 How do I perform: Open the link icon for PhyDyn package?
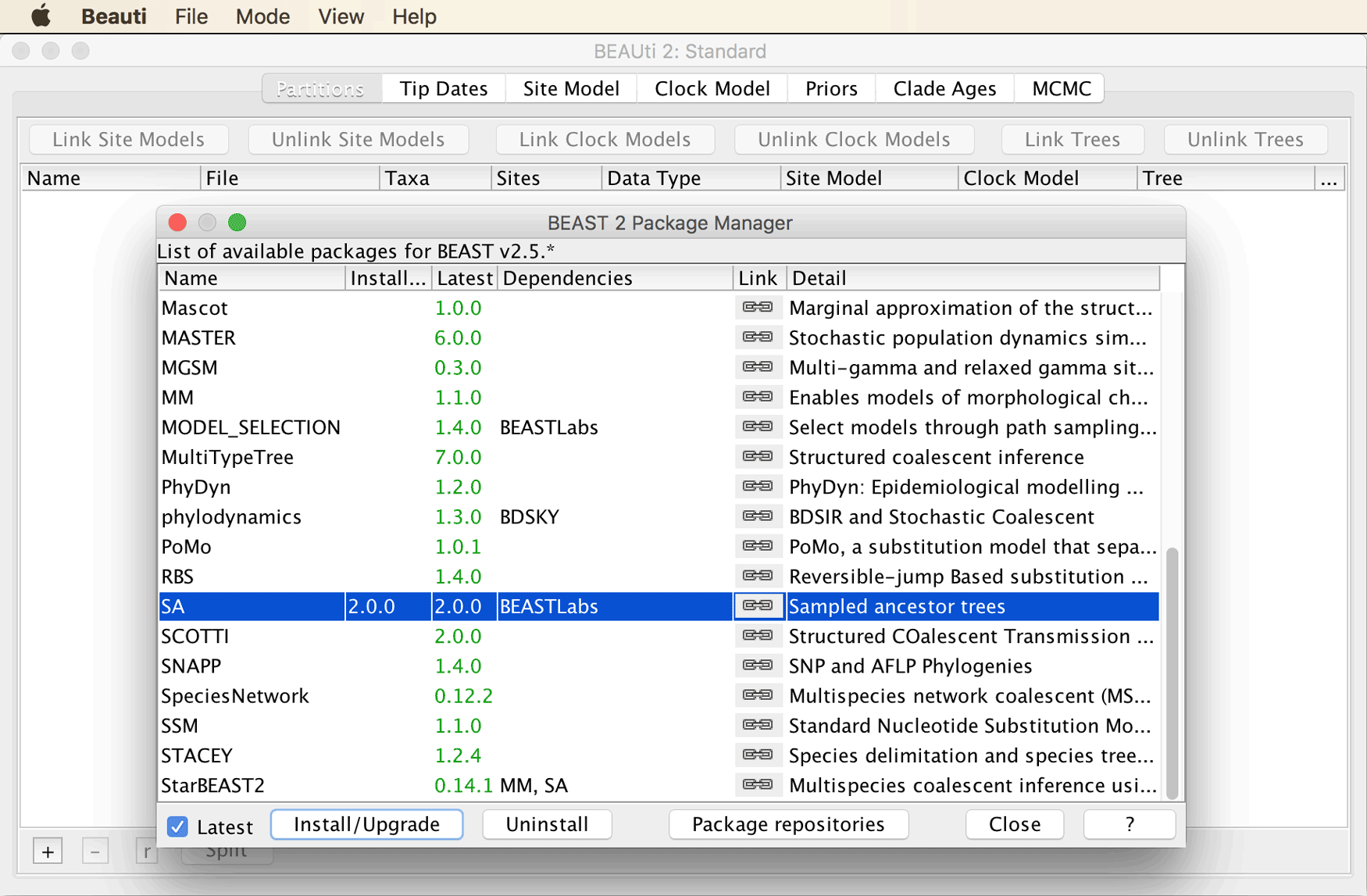tap(758, 487)
